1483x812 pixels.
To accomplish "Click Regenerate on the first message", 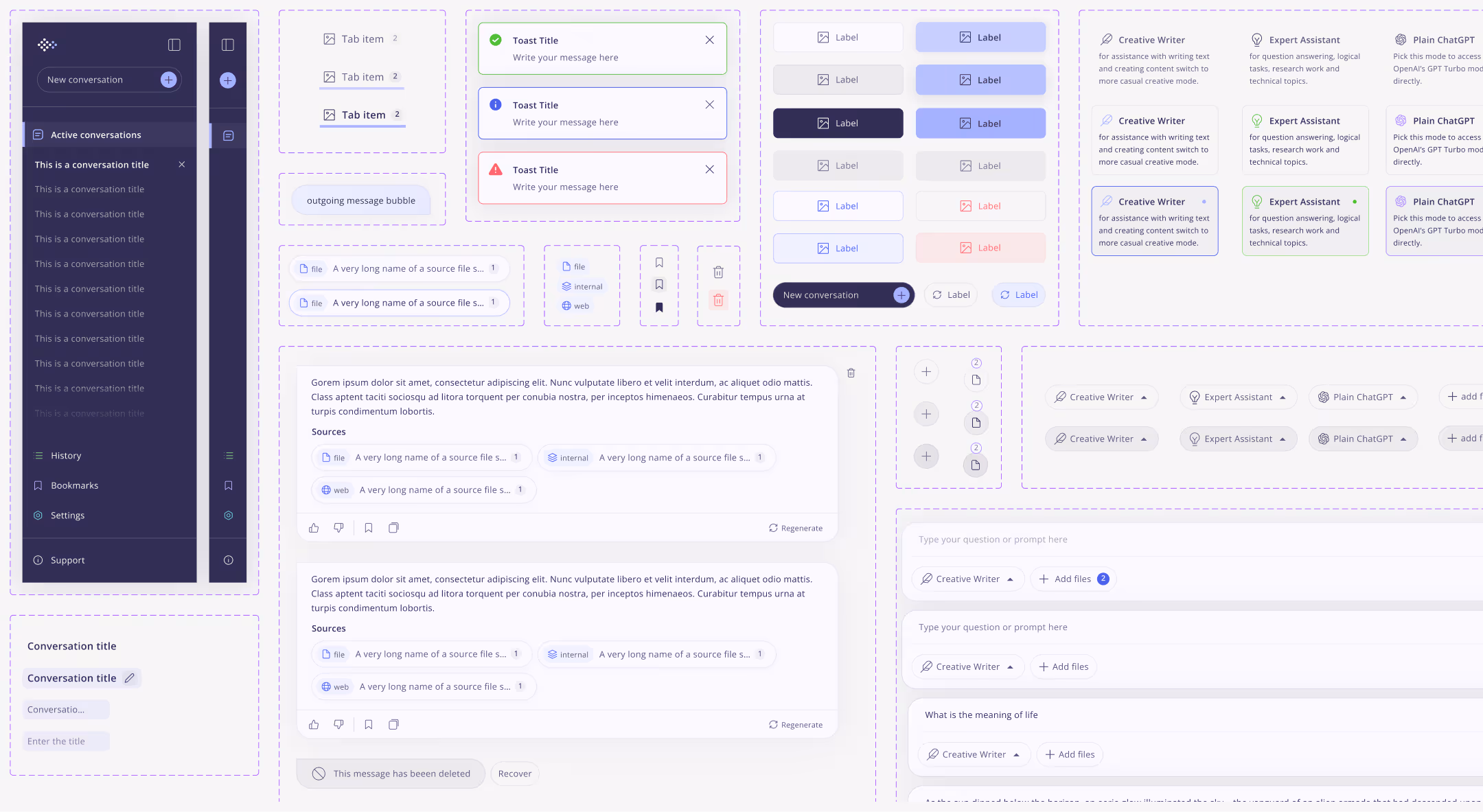I will 796,528.
